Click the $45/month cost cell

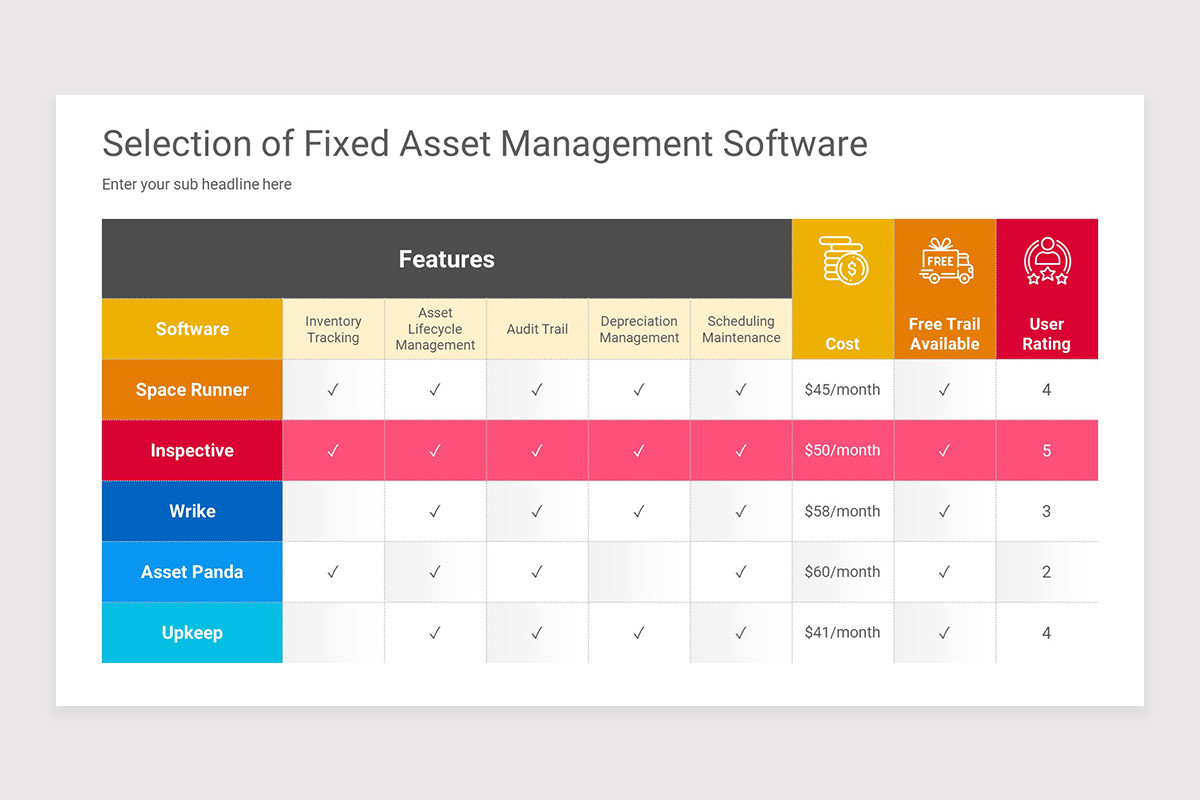pyautogui.click(x=842, y=389)
